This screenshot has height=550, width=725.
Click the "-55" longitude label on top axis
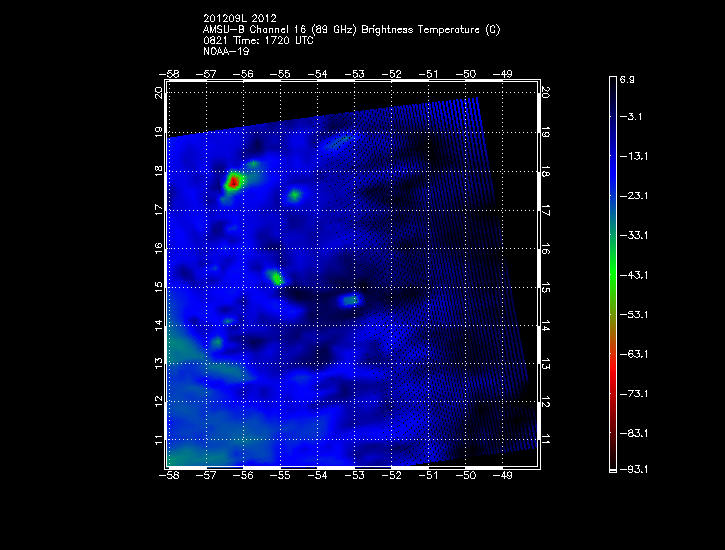click(x=280, y=74)
